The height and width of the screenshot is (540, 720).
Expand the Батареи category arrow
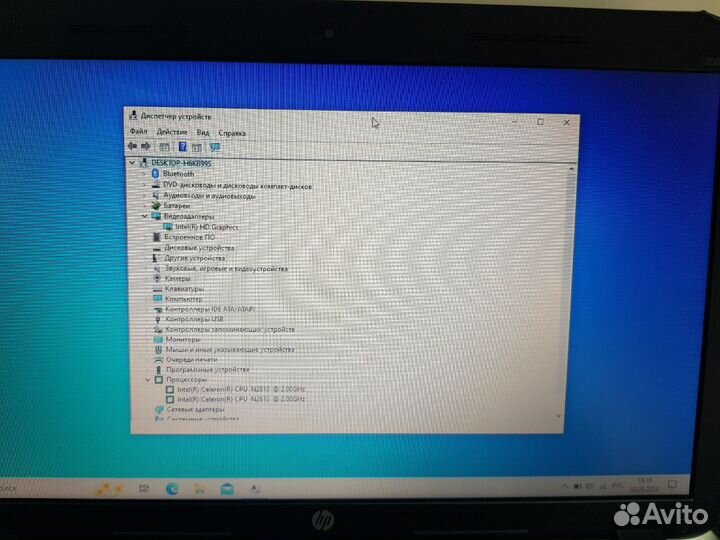tap(145, 206)
